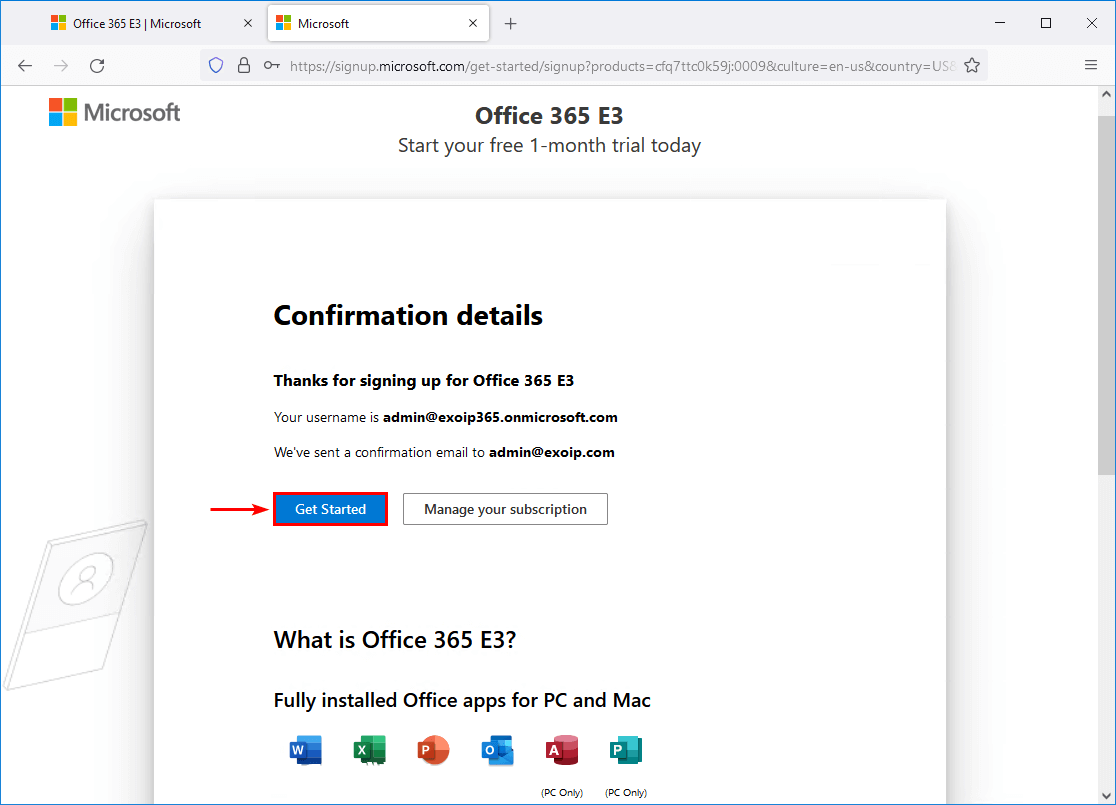Click the signup URL in address bar

click(623, 66)
